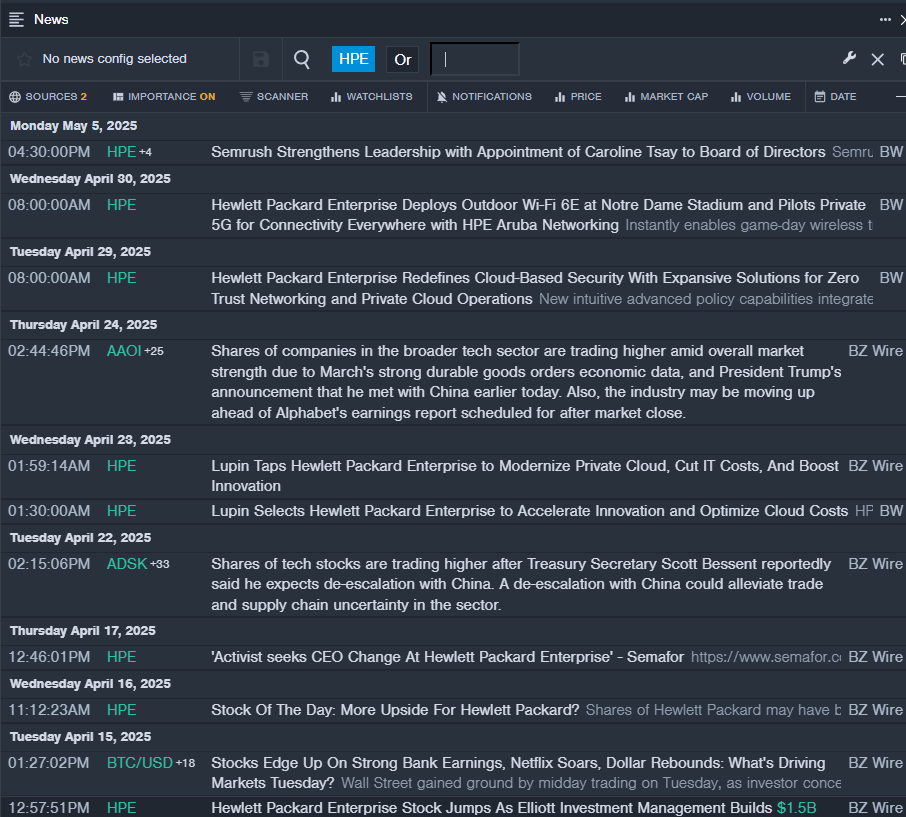
Task: Open the MARKET CAP filter
Action: click(666, 97)
